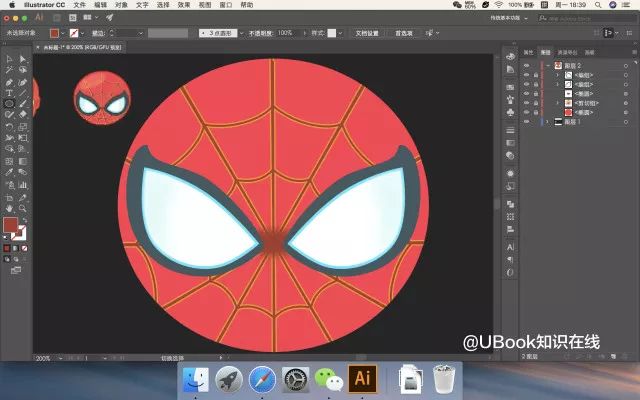Expand the 图层 1 layer arrow
The image size is (640, 400).
pos(548,122)
